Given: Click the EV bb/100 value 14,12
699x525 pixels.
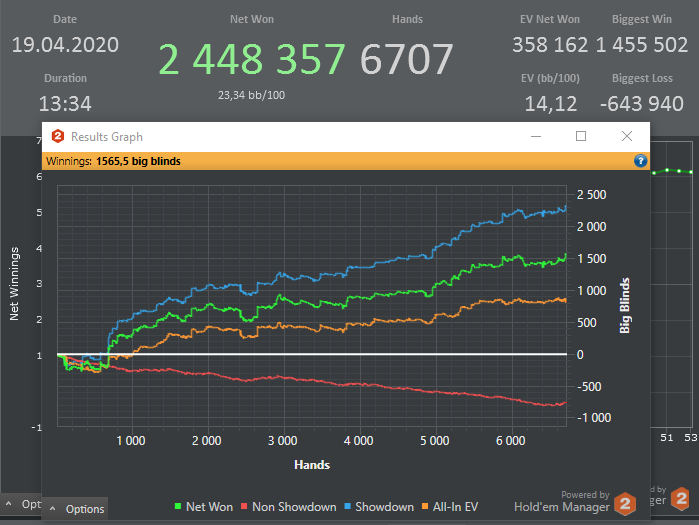Looking at the screenshot, I should [x=551, y=104].
